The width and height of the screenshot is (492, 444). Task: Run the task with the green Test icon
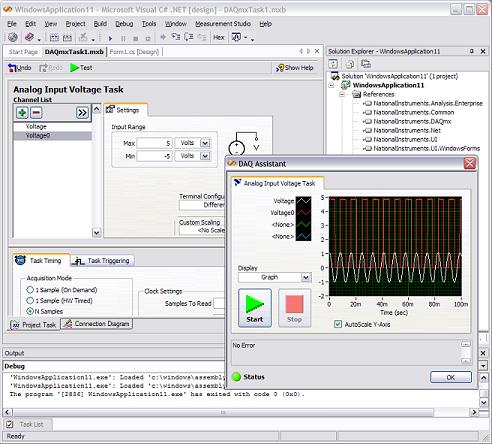(81, 68)
